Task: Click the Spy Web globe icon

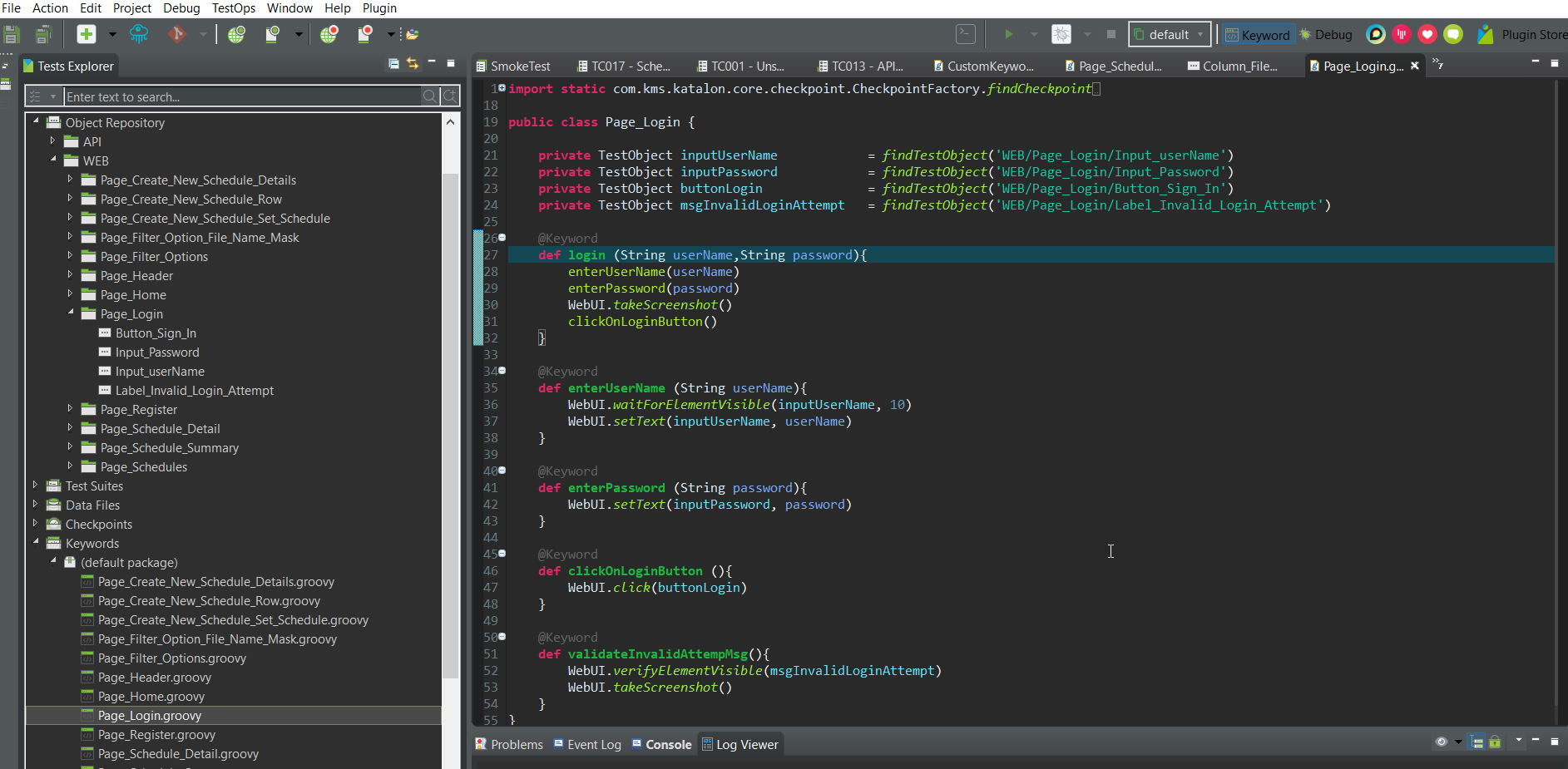Action: (x=237, y=34)
